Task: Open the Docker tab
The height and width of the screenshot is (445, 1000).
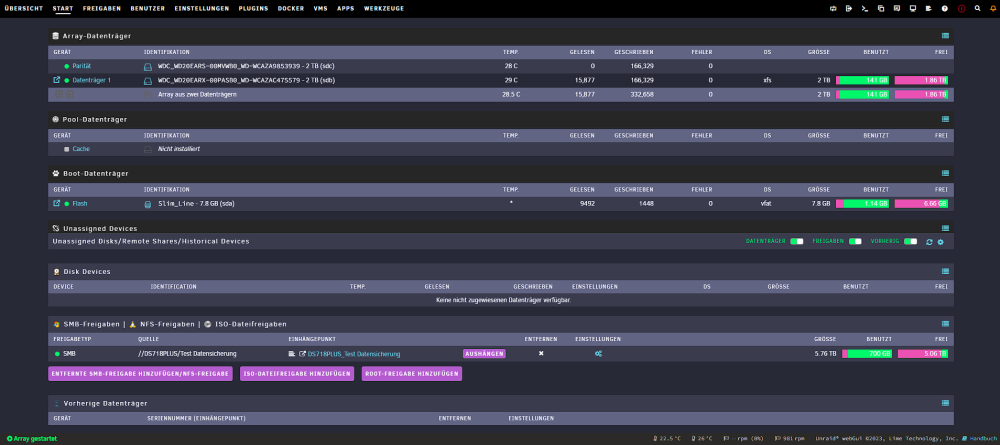Action: coord(291,9)
